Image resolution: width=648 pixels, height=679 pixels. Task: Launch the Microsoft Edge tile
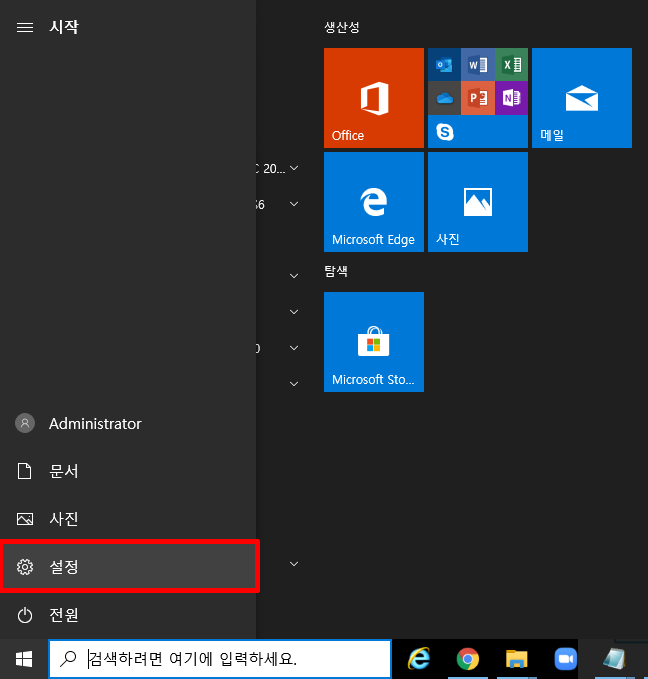(x=374, y=202)
